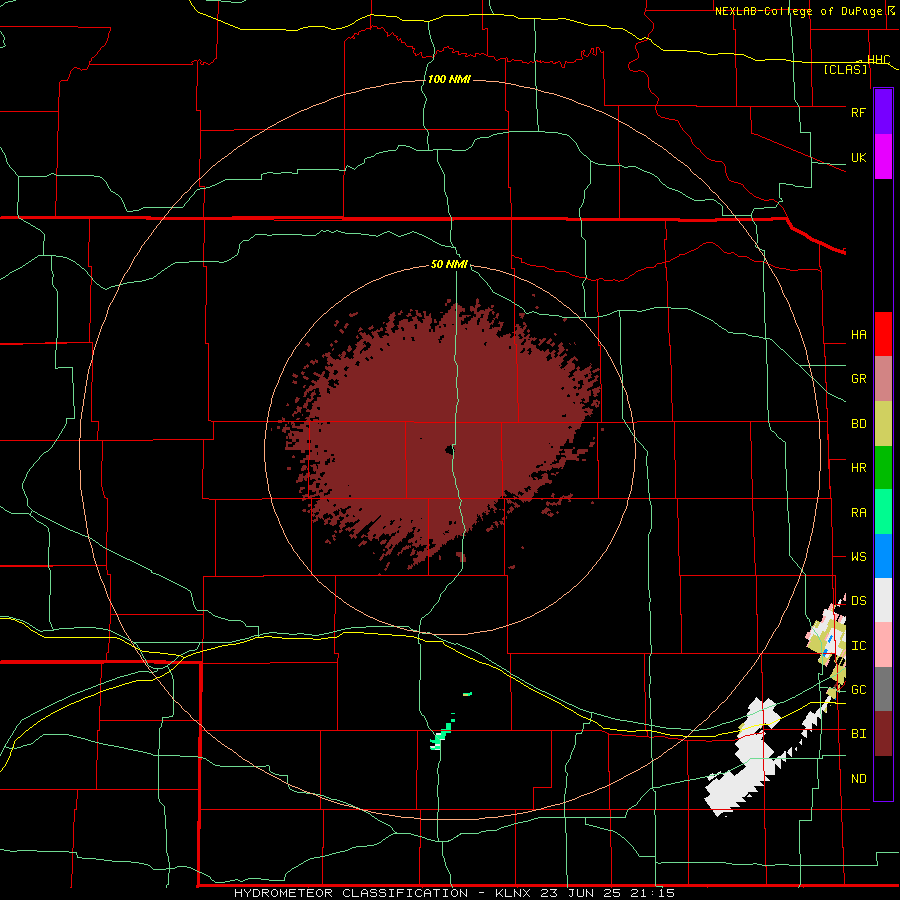Click the [CLAS] product label

coord(845,69)
